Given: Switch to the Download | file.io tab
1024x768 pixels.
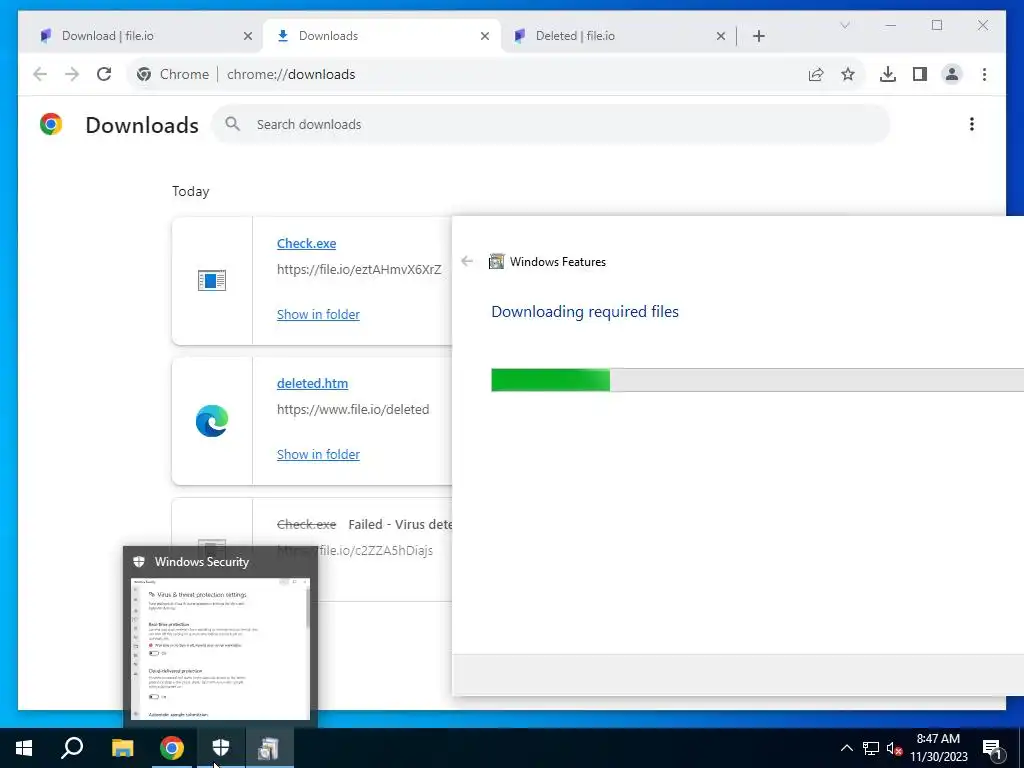Looking at the screenshot, I should point(140,36).
